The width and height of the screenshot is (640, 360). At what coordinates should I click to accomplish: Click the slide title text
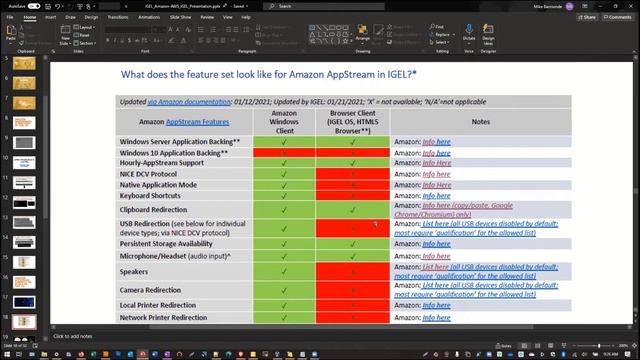268,75
